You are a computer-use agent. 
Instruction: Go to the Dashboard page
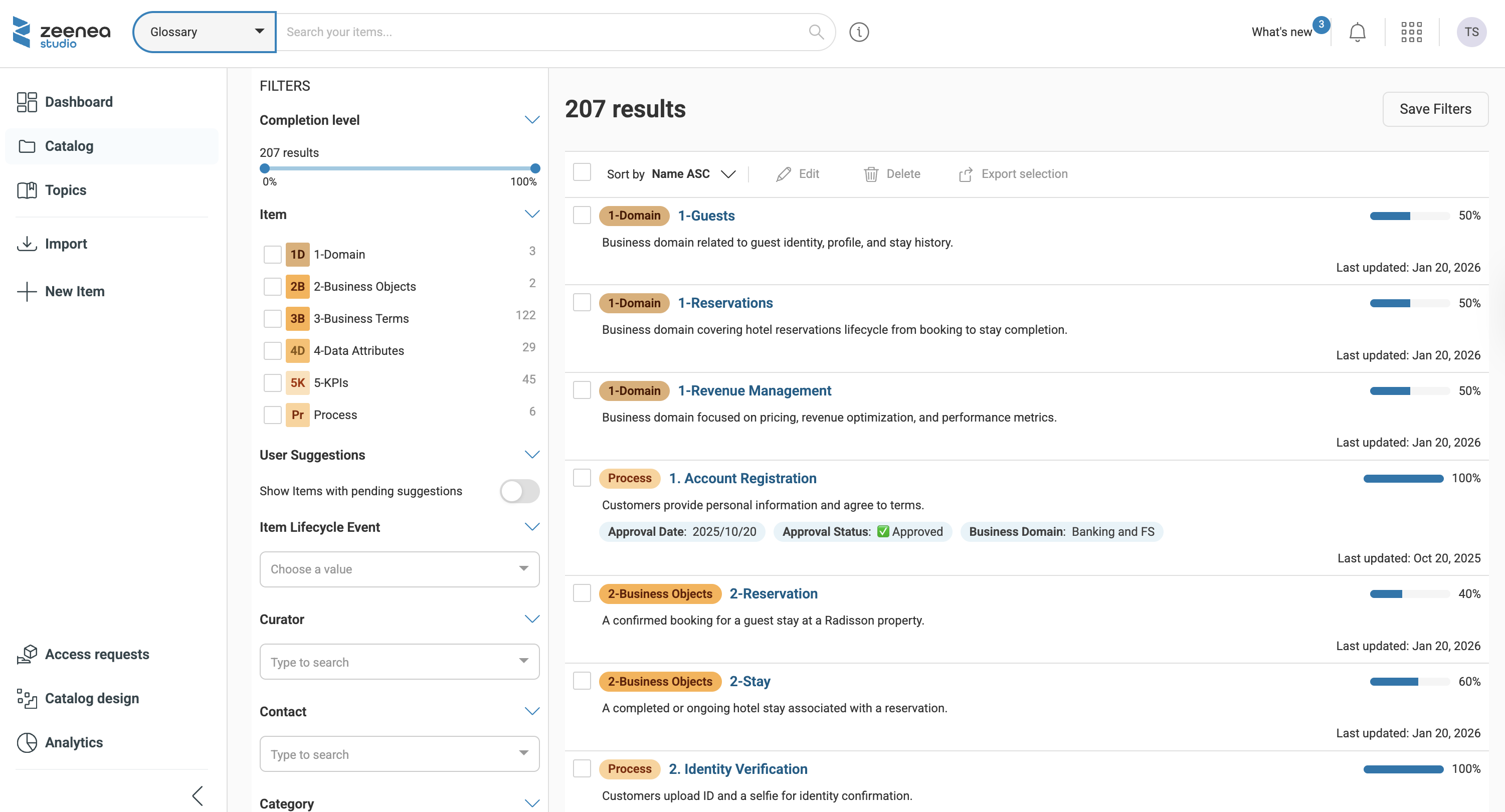pyautogui.click(x=78, y=102)
